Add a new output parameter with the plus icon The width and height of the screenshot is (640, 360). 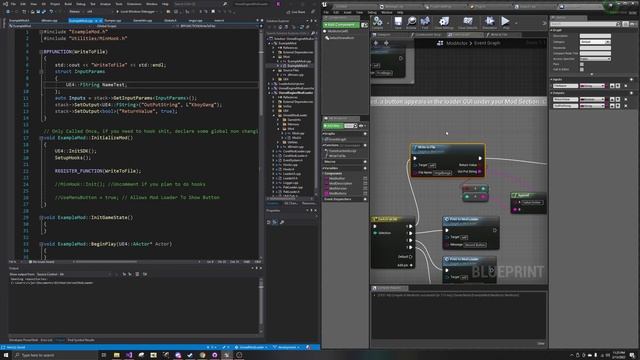tap(631, 93)
